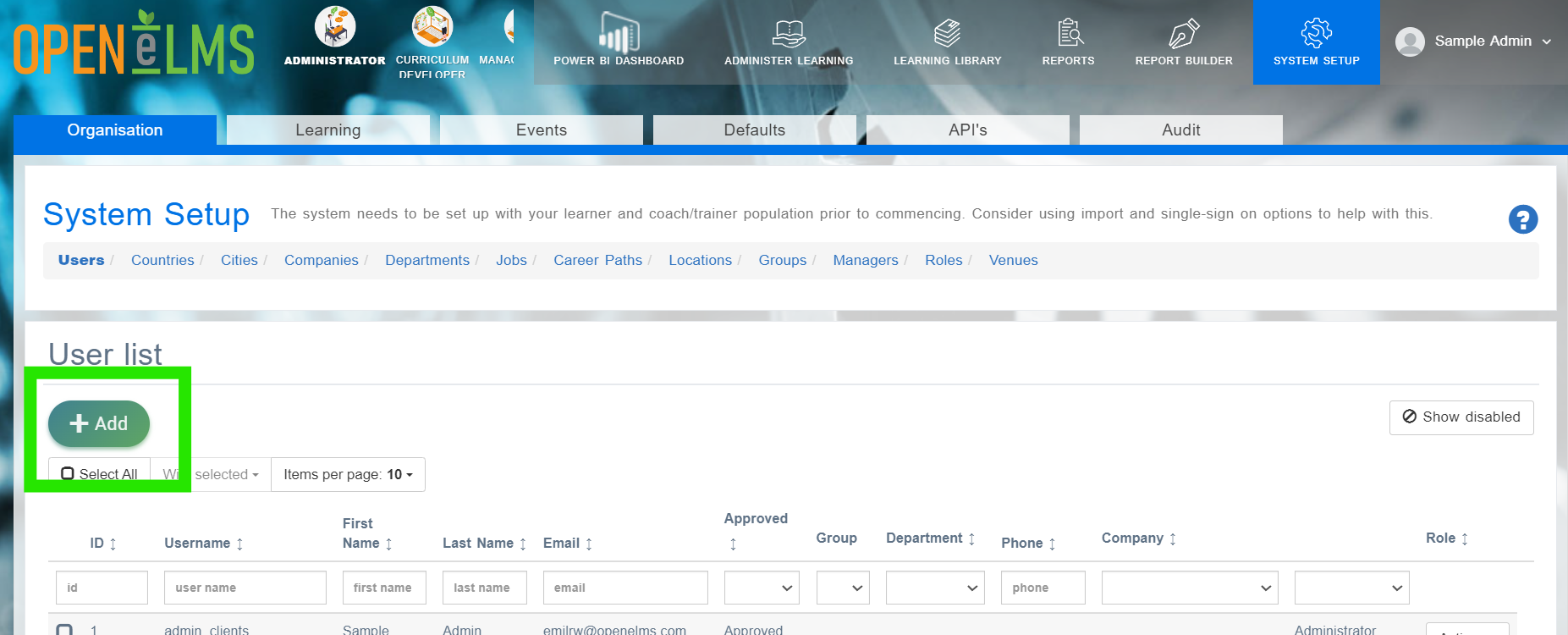Expand the Sample Admin user menu
Viewport: 1568px width, 635px height.
tap(1547, 41)
